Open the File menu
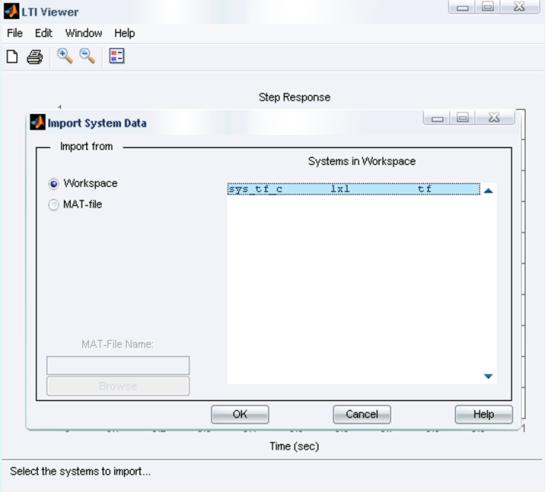This screenshot has height=492, width=545. point(15,33)
